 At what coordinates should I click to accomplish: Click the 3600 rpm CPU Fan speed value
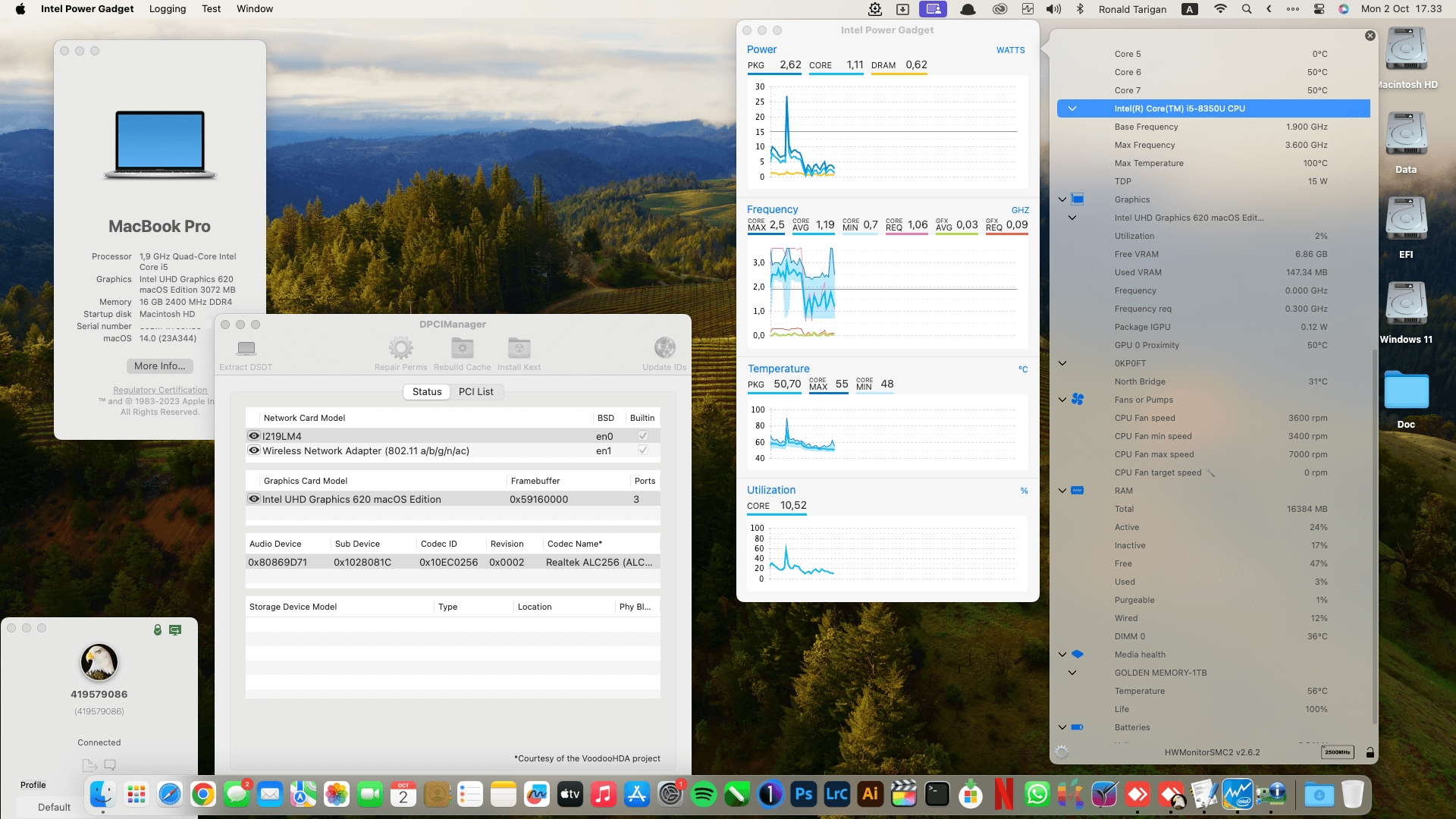[x=1308, y=418]
